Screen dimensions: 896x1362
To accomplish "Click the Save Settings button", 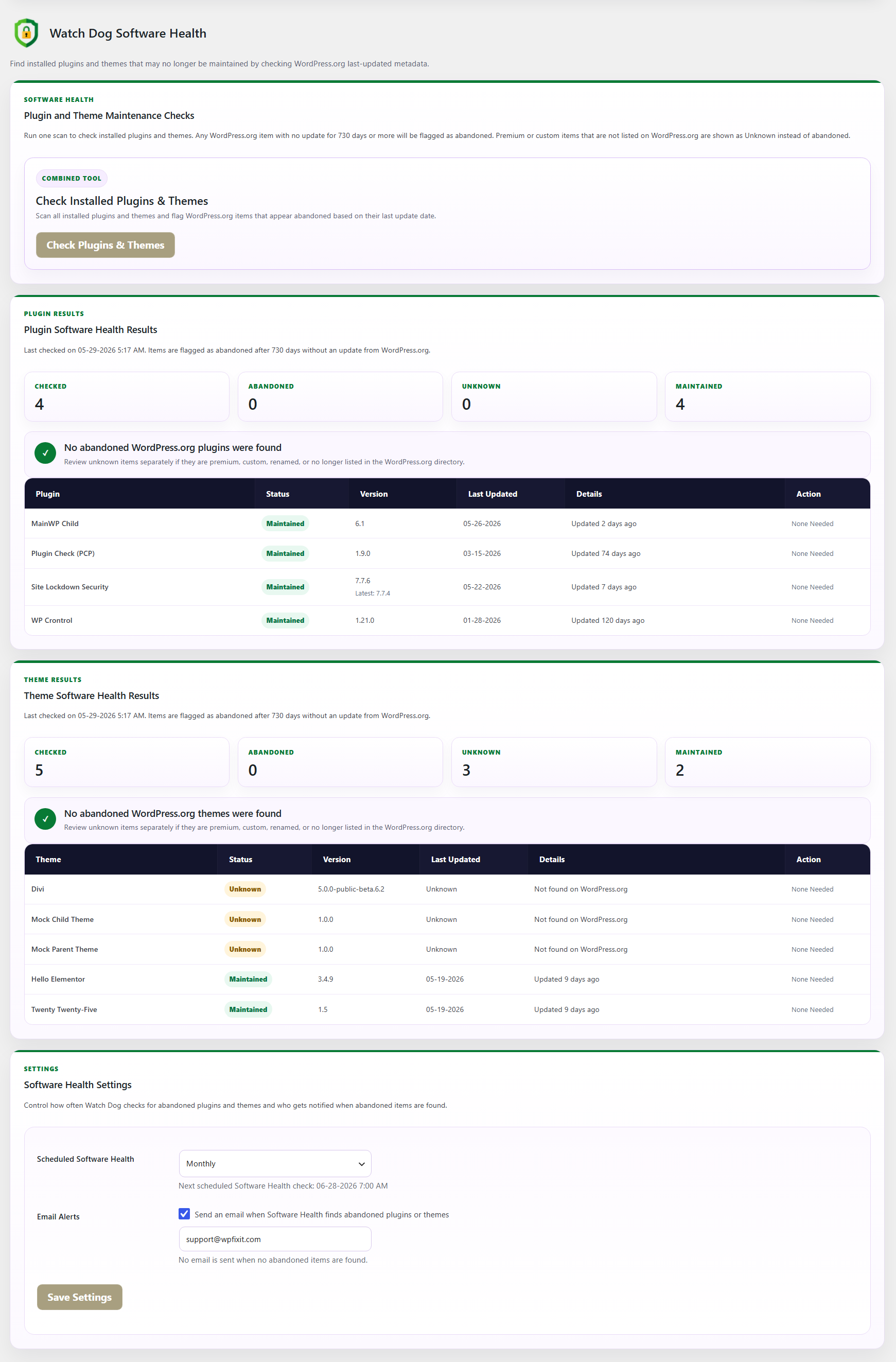I will (80, 1297).
